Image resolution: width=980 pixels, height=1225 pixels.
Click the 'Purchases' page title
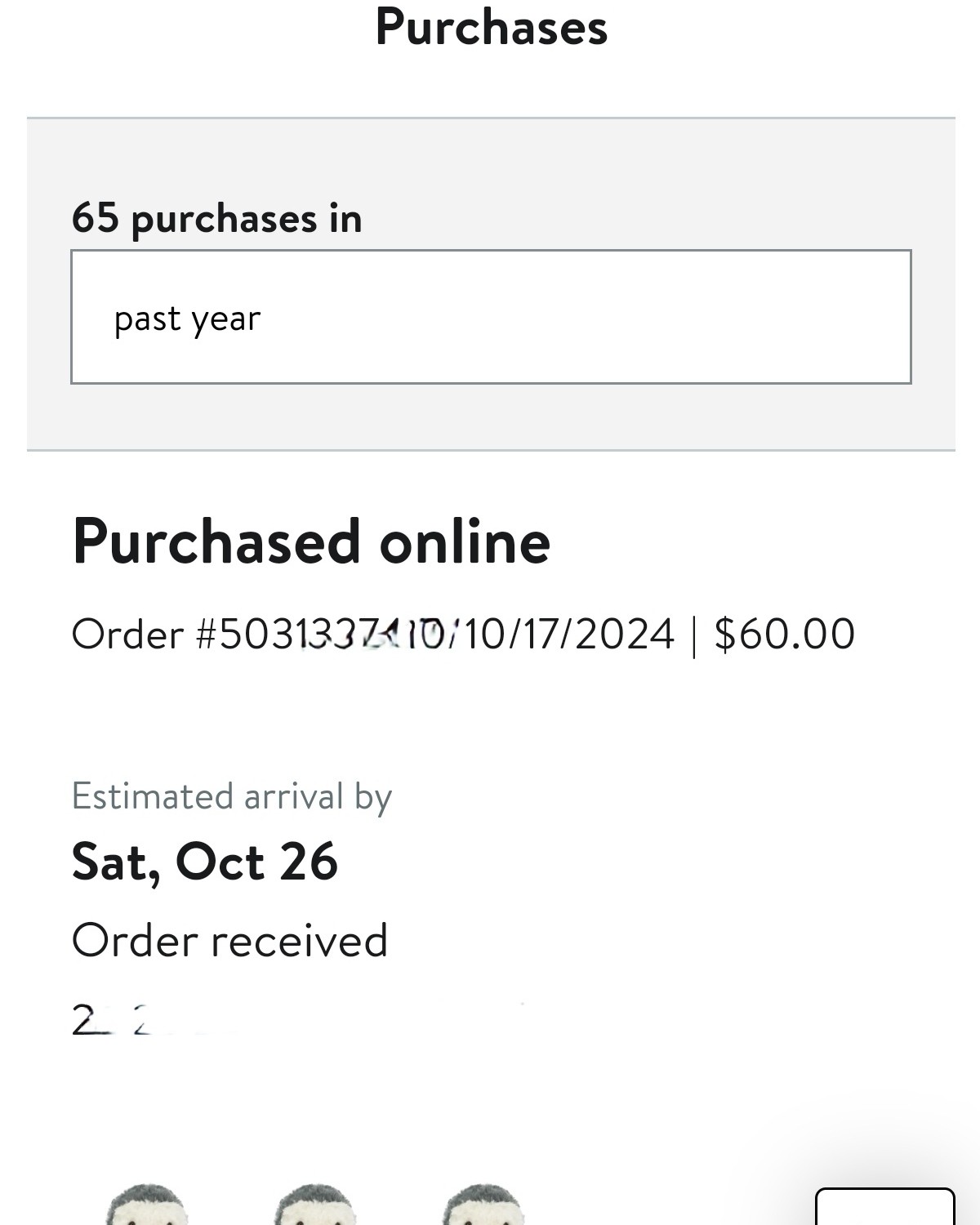click(491, 28)
